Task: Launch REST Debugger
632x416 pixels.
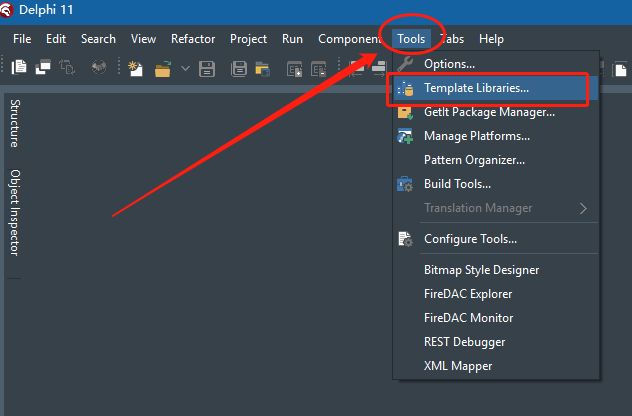Action: pyautogui.click(x=495, y=342)
